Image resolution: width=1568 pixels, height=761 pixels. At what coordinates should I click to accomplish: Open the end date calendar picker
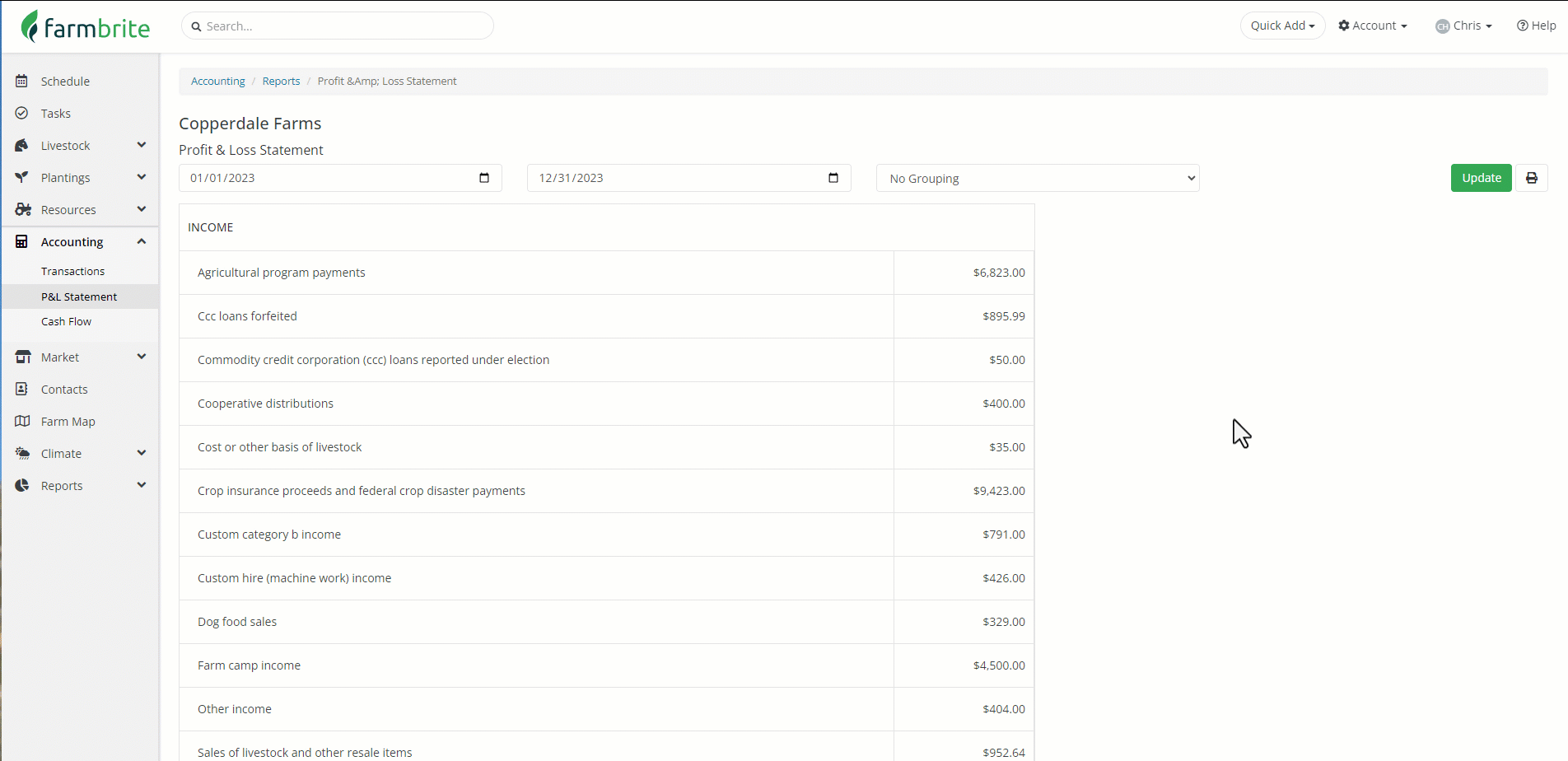pyautogui.click(x=833, y=178)
